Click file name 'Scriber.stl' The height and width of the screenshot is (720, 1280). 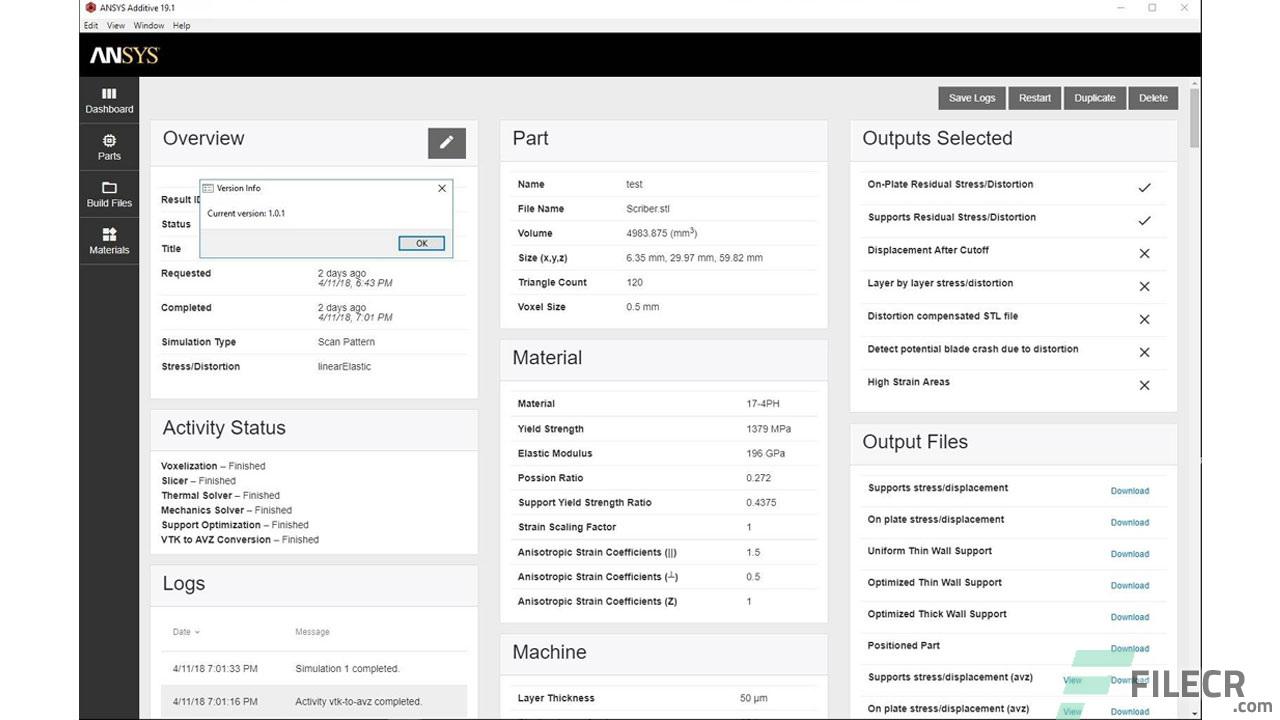pyautogui.click(x=648, y=209)
